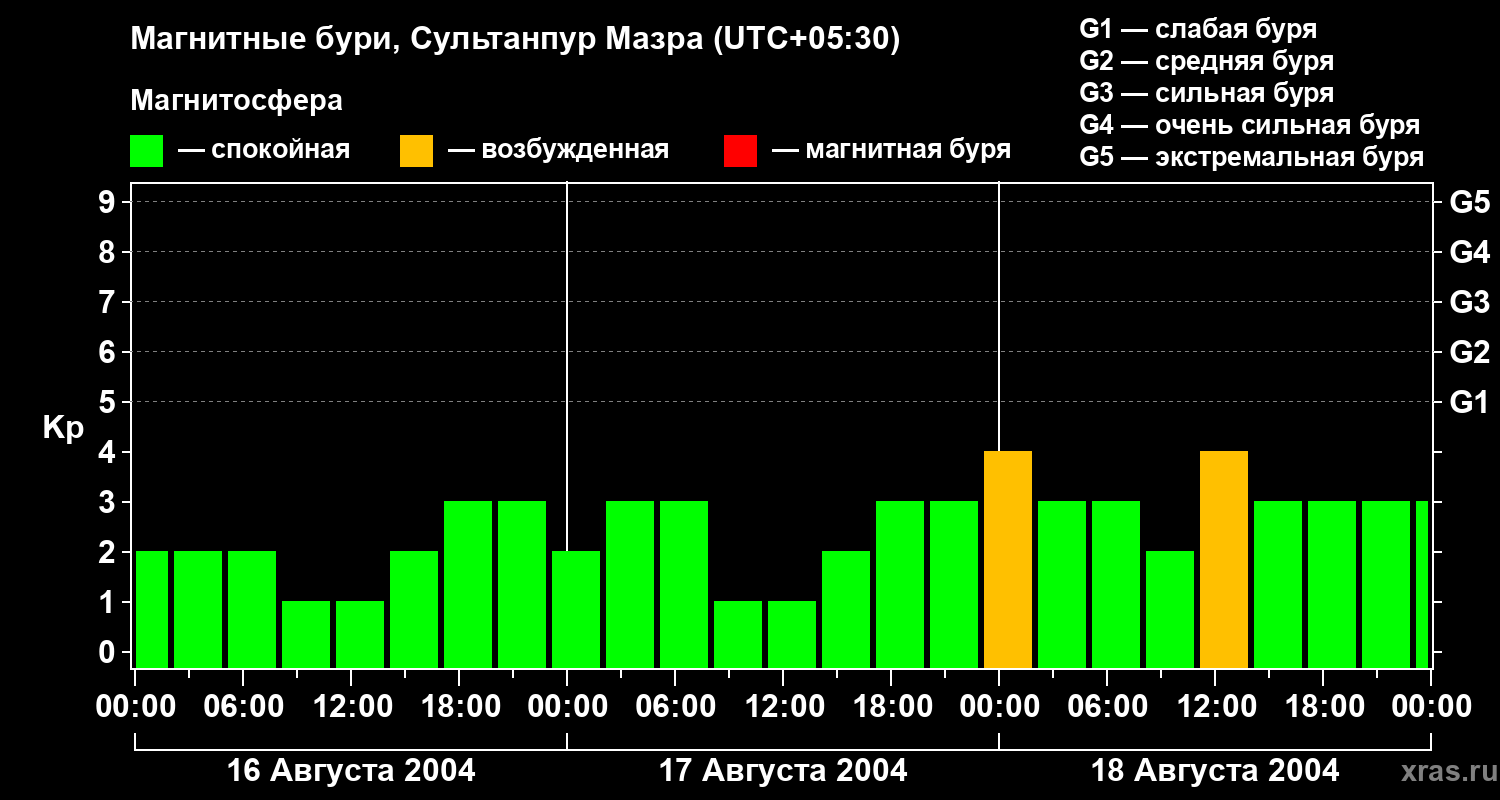Screen dimensions: 1500x800
Task: Click the "G2" label on the right axis
Action: click(x=1470, y=352)
